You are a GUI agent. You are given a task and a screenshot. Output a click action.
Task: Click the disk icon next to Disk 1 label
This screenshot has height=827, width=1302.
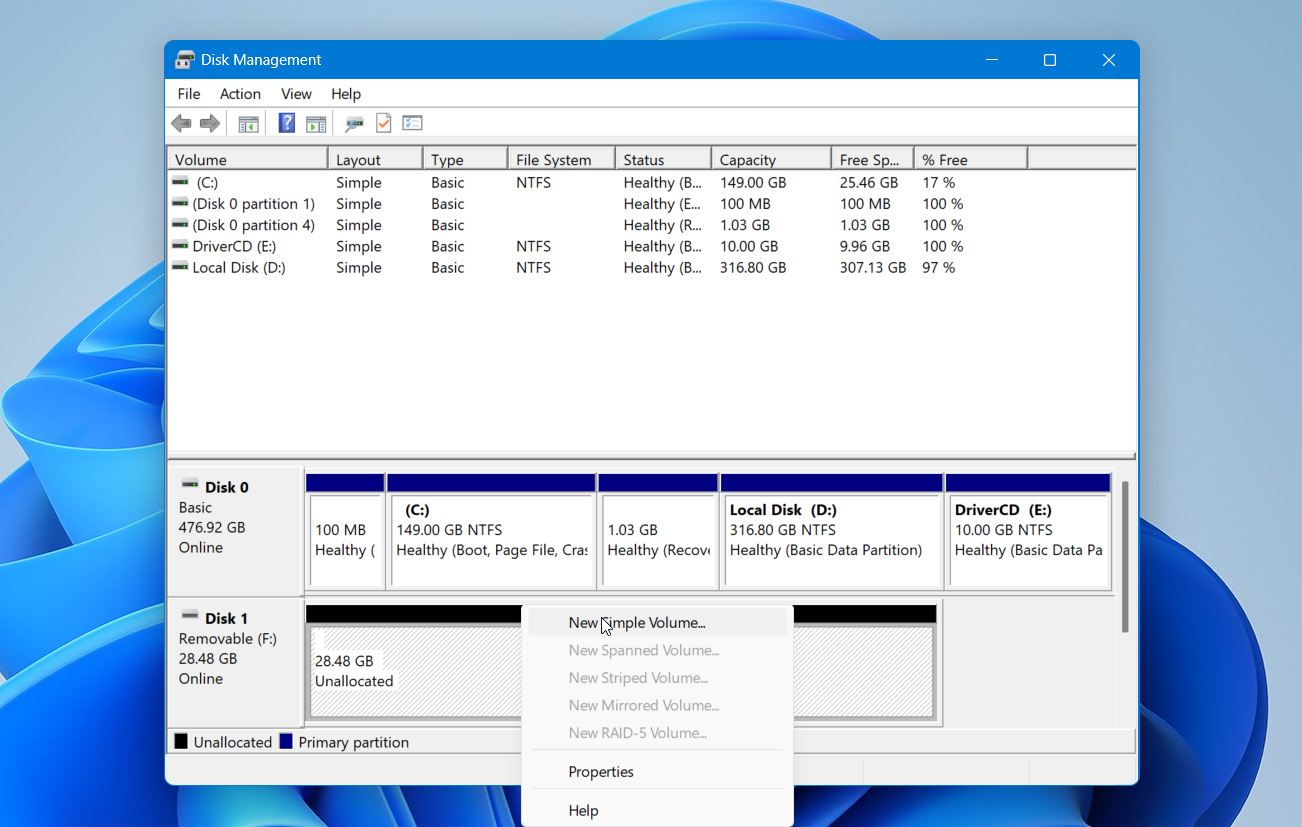coord(190,617)
